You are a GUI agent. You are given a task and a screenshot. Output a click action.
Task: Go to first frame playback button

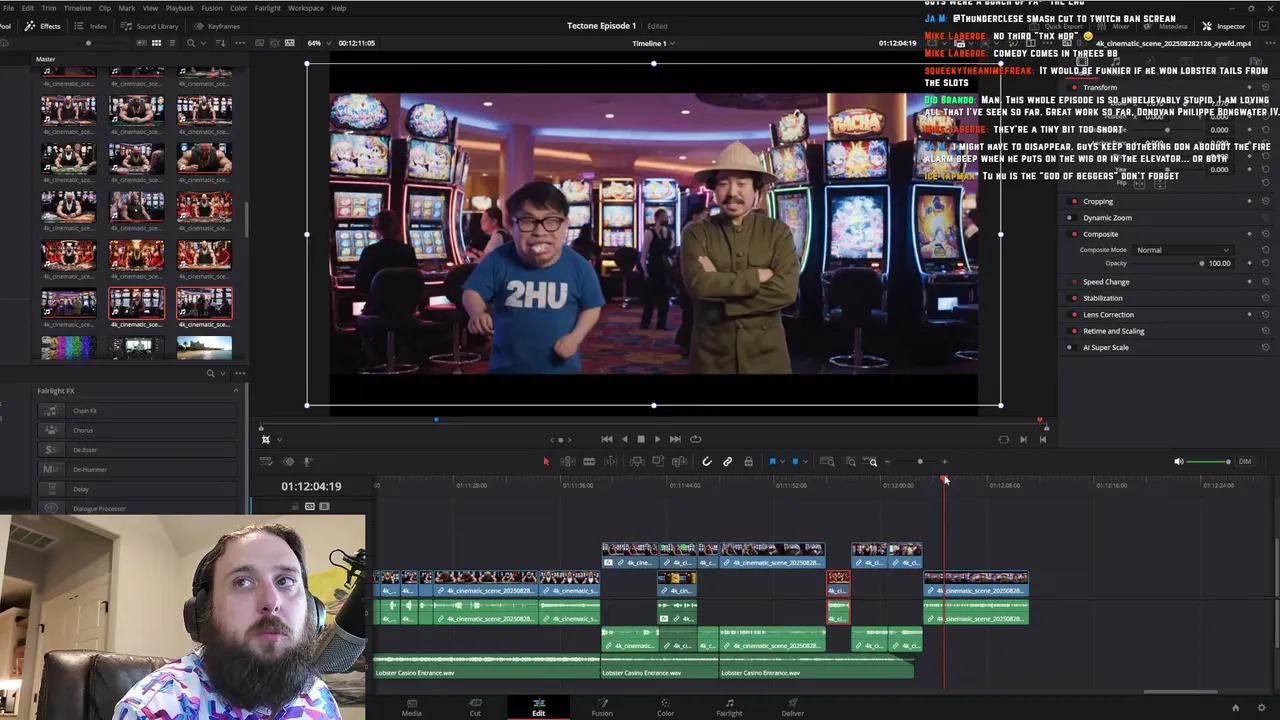[606, 439]
